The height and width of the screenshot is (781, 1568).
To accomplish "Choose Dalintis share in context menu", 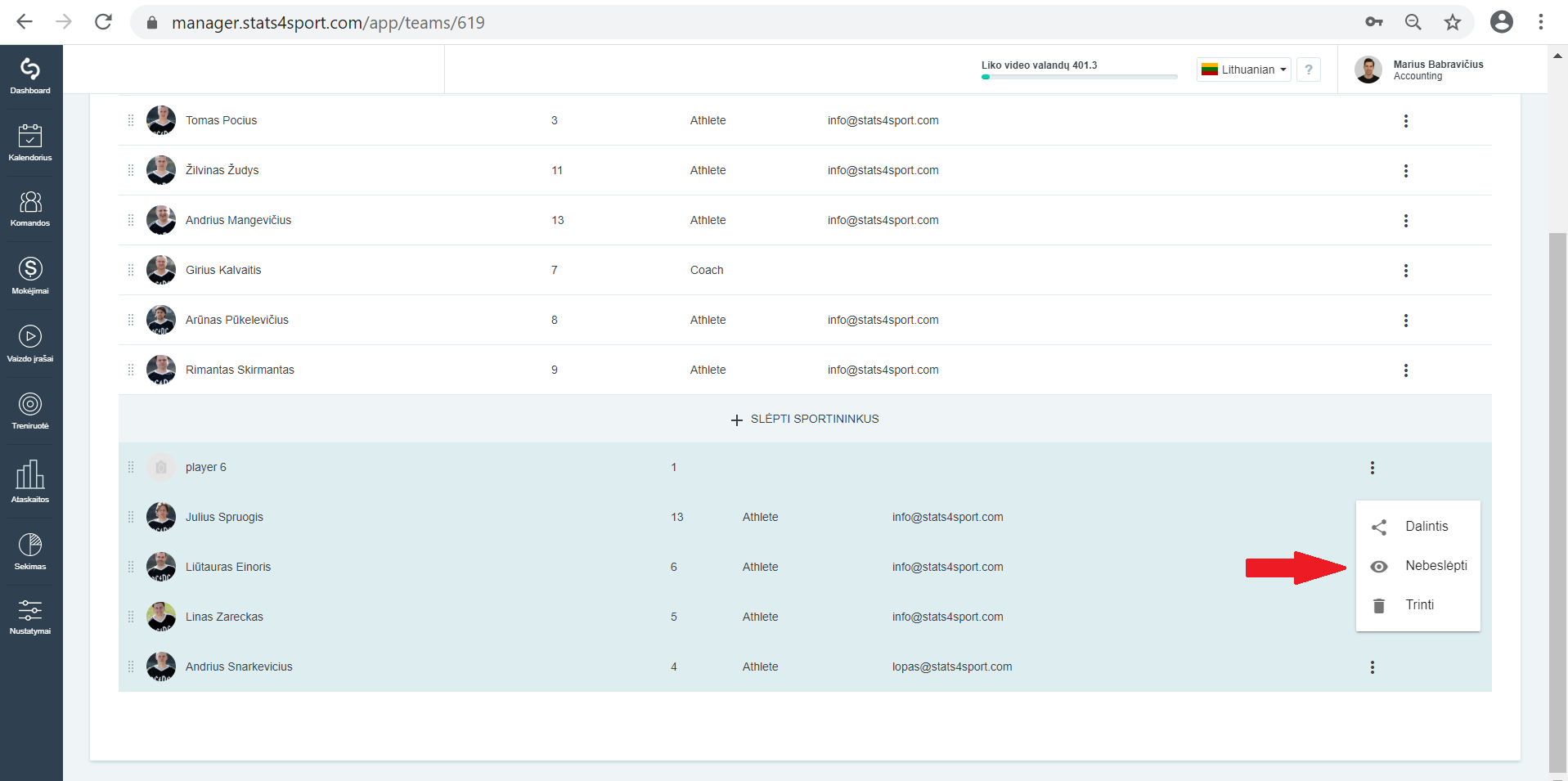I will point(1418,527).
